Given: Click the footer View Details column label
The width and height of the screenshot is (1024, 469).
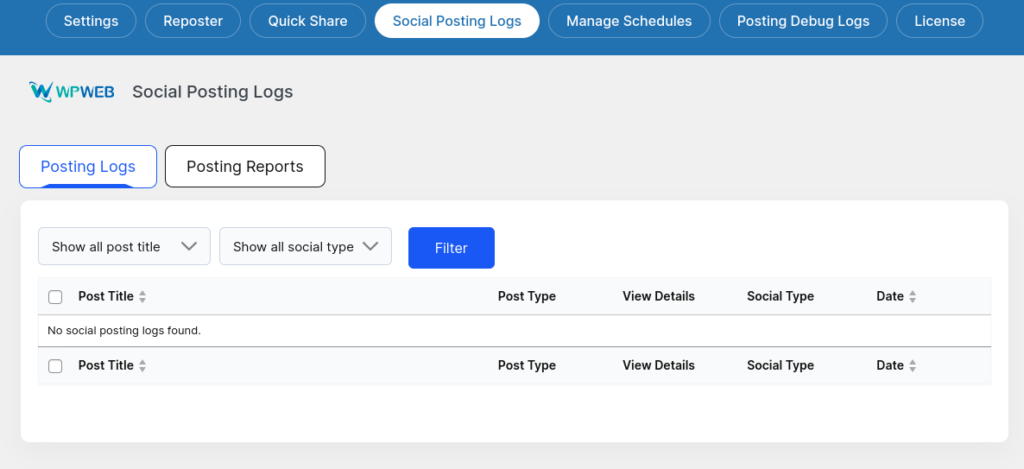Looking at the screenshot, I should click(658, 366).
